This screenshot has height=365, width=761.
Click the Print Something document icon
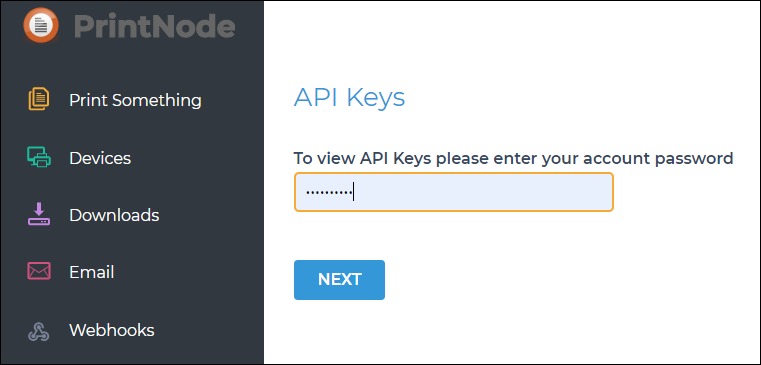(x=38, y=100)
